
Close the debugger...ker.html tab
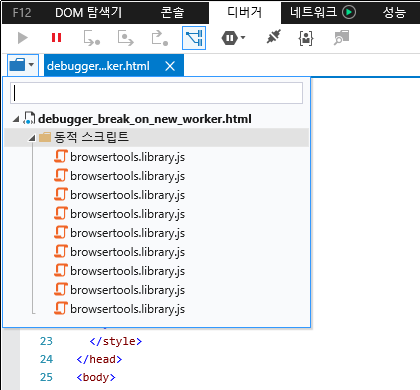170,66
